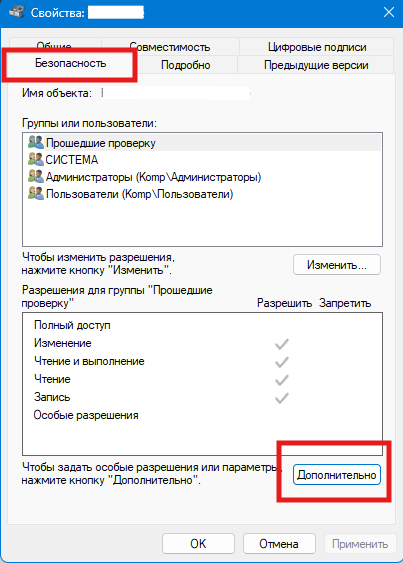
Task: Close the properties dialog window
Action: (389, 12)
